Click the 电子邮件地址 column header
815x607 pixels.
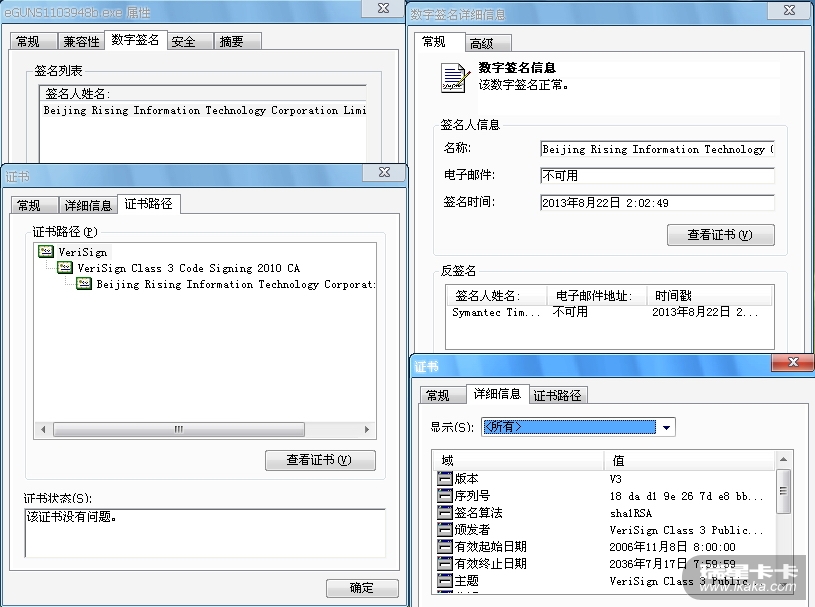pyautogui.click(x=597, y=296)
